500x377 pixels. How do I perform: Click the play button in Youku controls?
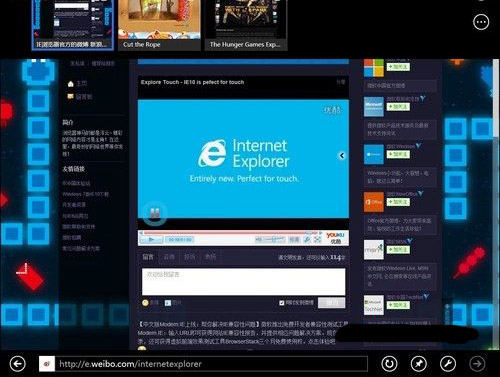pyautogui.click(x=151, y=239)
